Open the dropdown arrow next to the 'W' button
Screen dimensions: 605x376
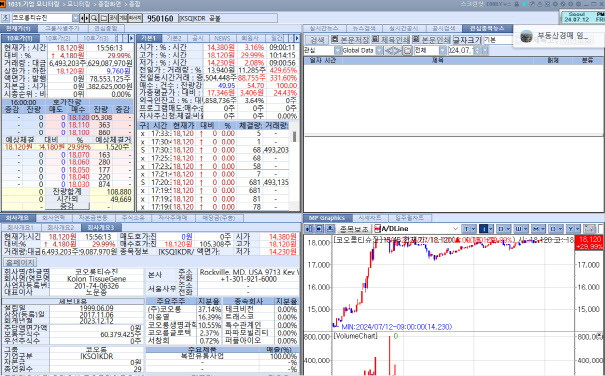pos(526,229)
